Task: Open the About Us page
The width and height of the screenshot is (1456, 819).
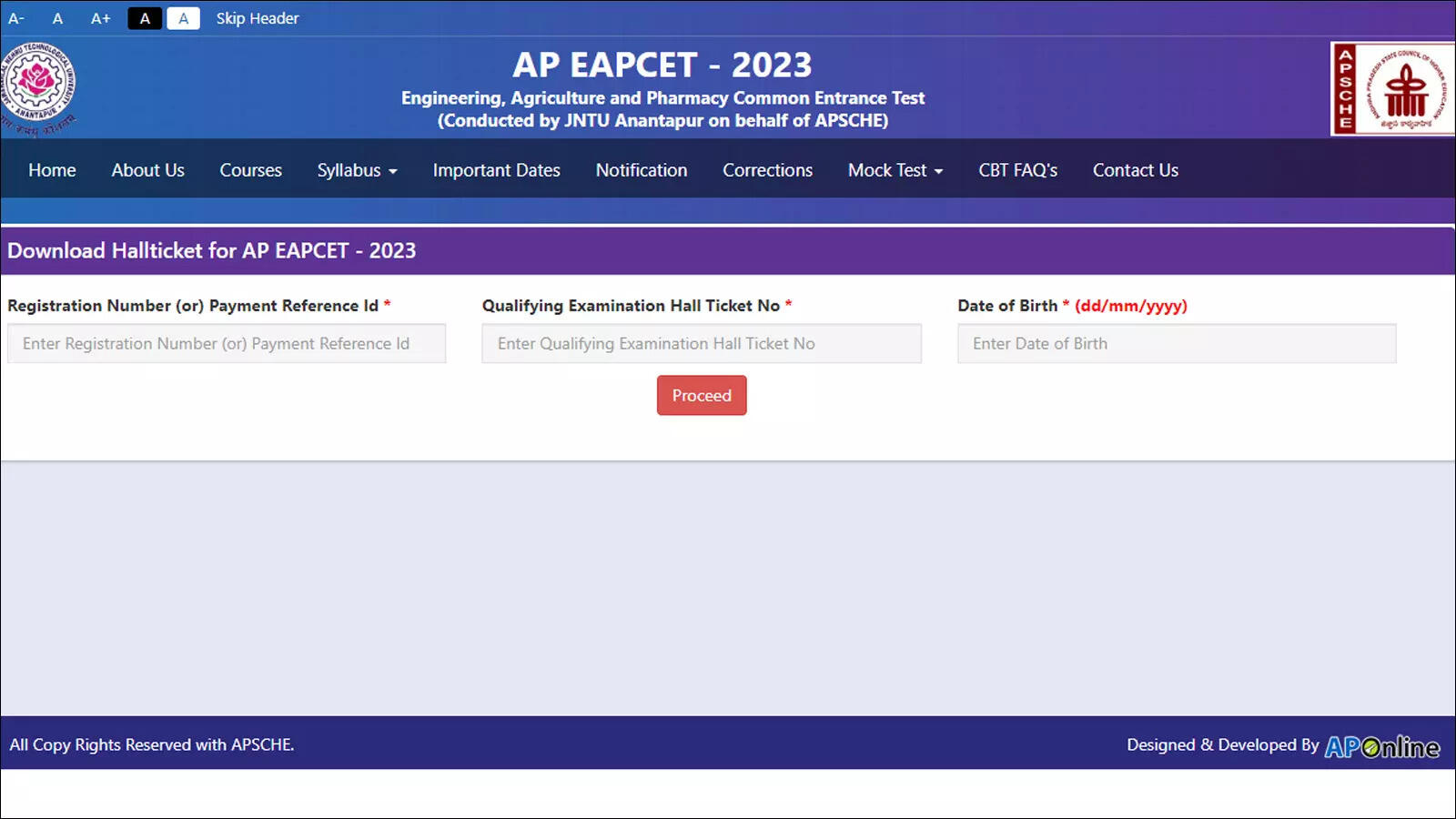Action: pyautogui.click(x=147, y=170)
